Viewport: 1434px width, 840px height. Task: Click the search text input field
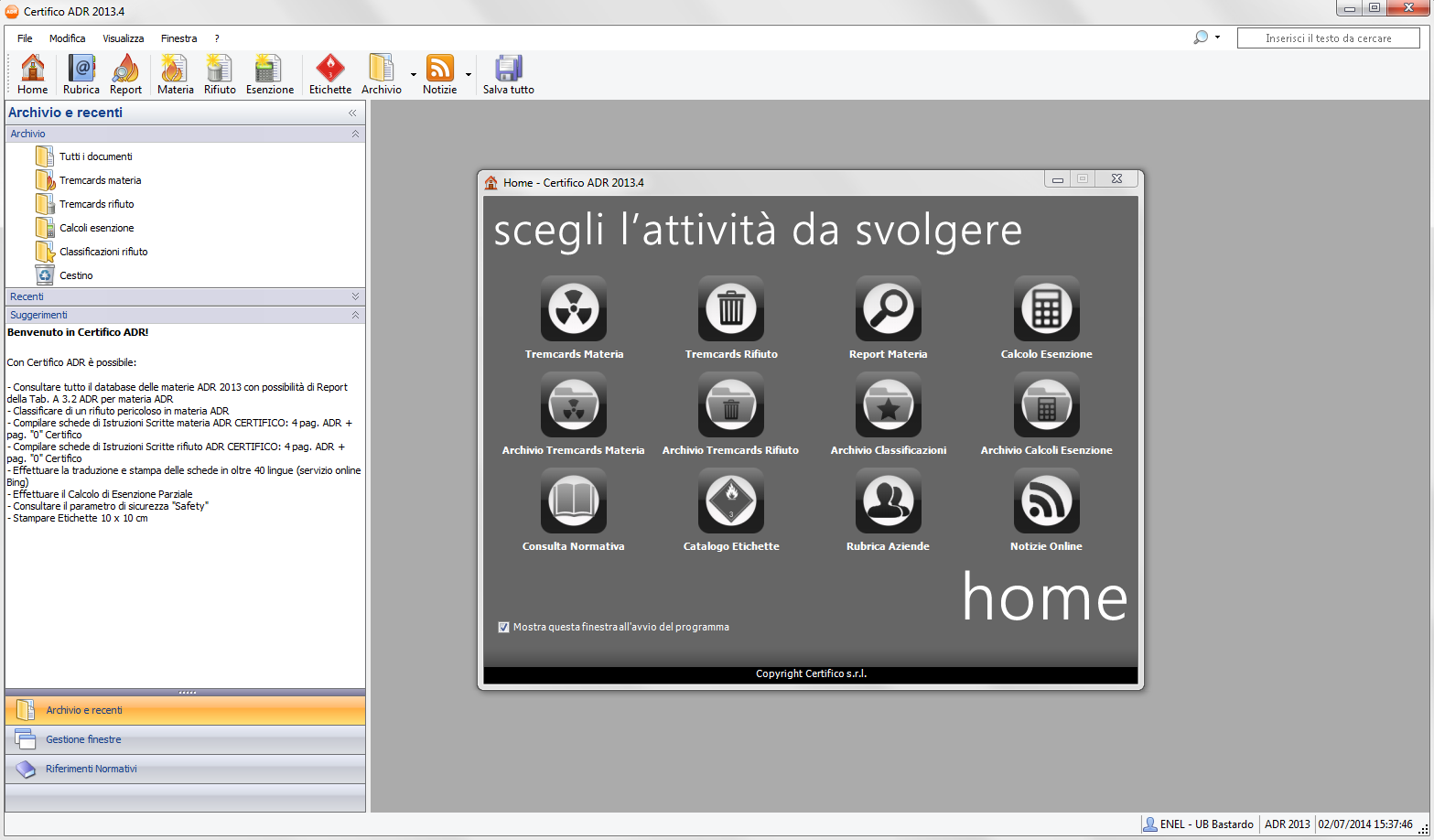coord(1328,38)
